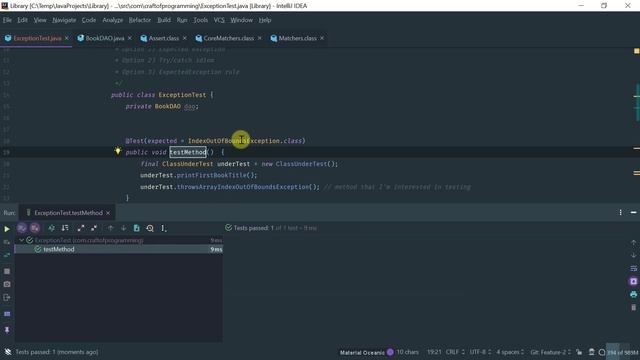Screen dimensions: 640x360
Task: Click the yellow inspection warning marker
Action: click(x=636, y=51)
